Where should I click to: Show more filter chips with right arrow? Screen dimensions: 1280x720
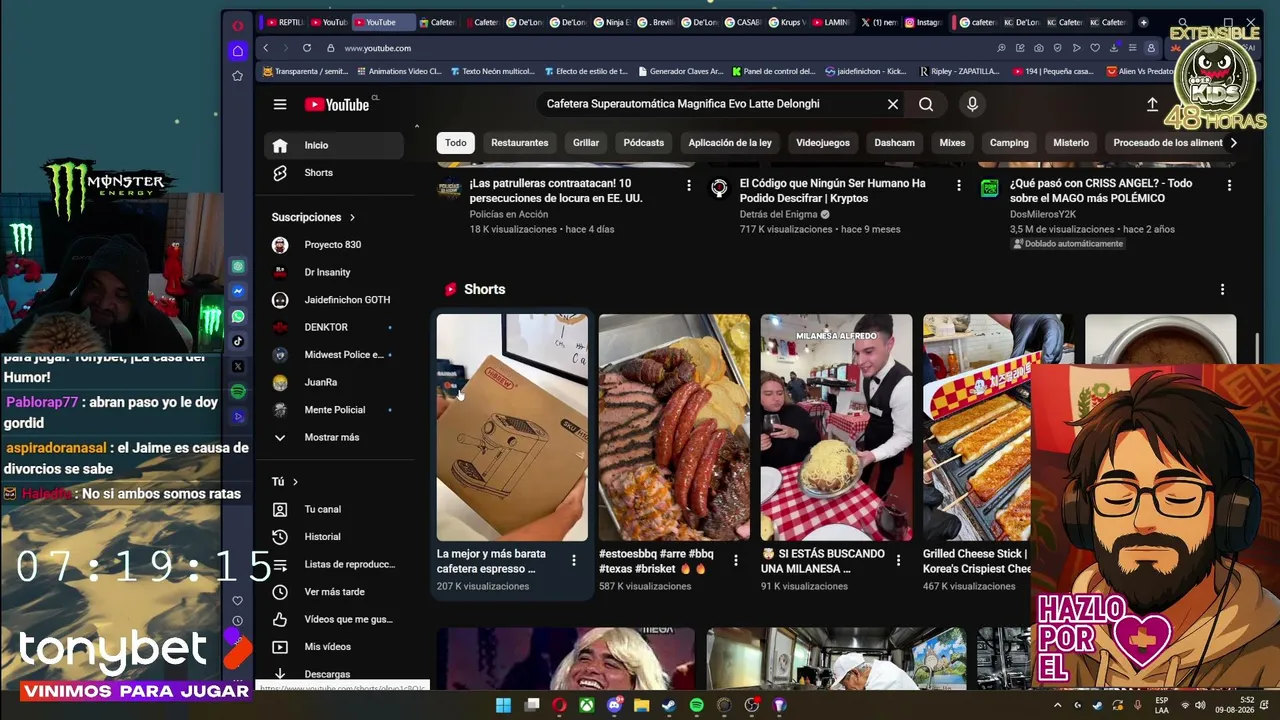click(1233, 143)
